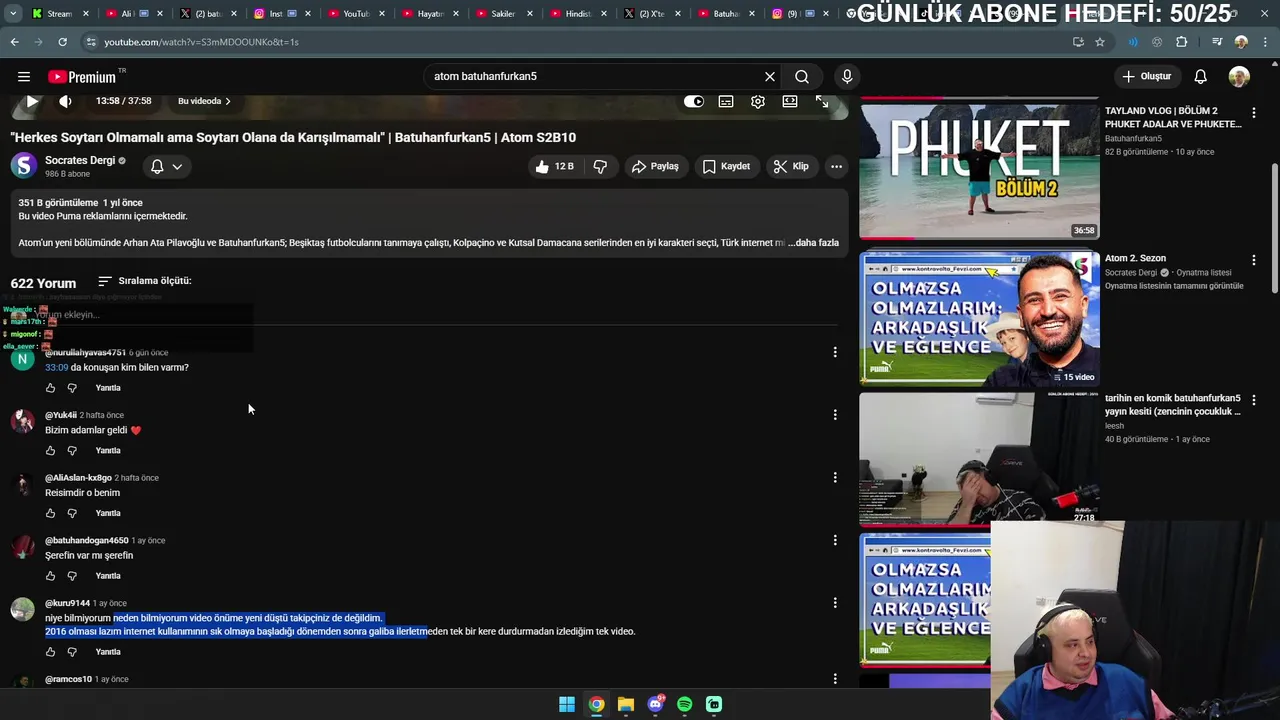Enter fullscreen mode
This screenshot has height=720, width=1280.
click(822, 101)
